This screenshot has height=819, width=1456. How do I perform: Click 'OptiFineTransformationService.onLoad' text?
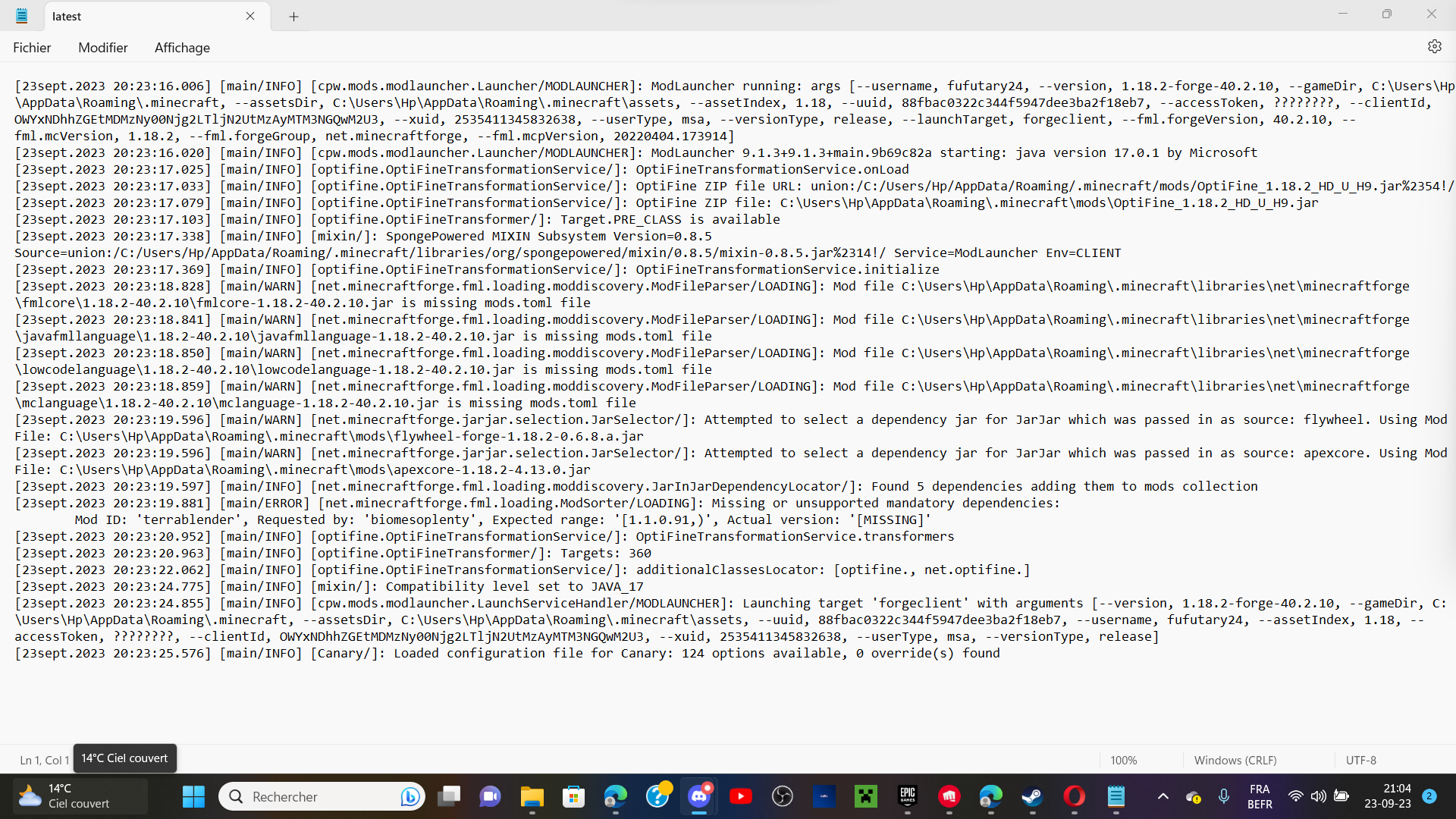tap(773, 170)
